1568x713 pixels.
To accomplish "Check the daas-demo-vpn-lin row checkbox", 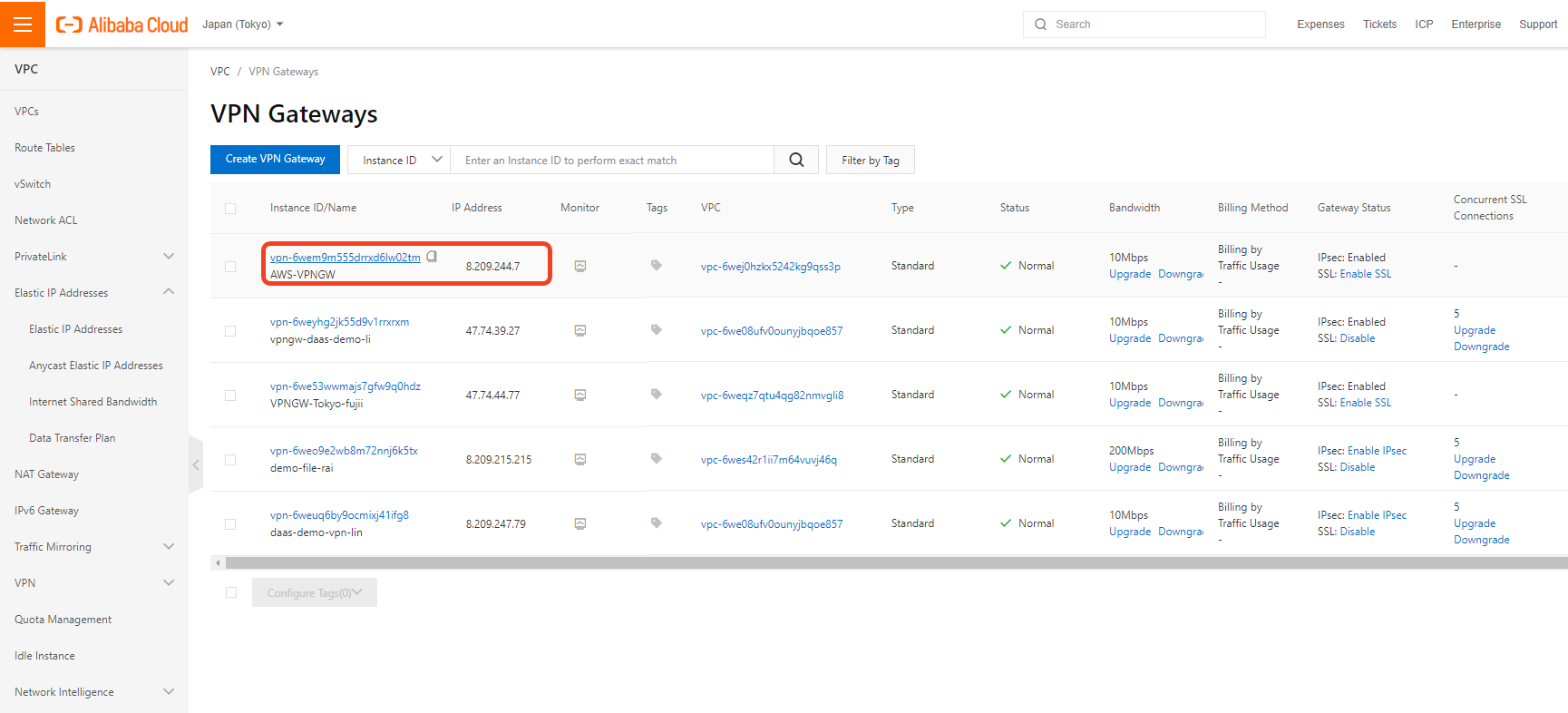I will pyautogui.click(x=230, y=524).
